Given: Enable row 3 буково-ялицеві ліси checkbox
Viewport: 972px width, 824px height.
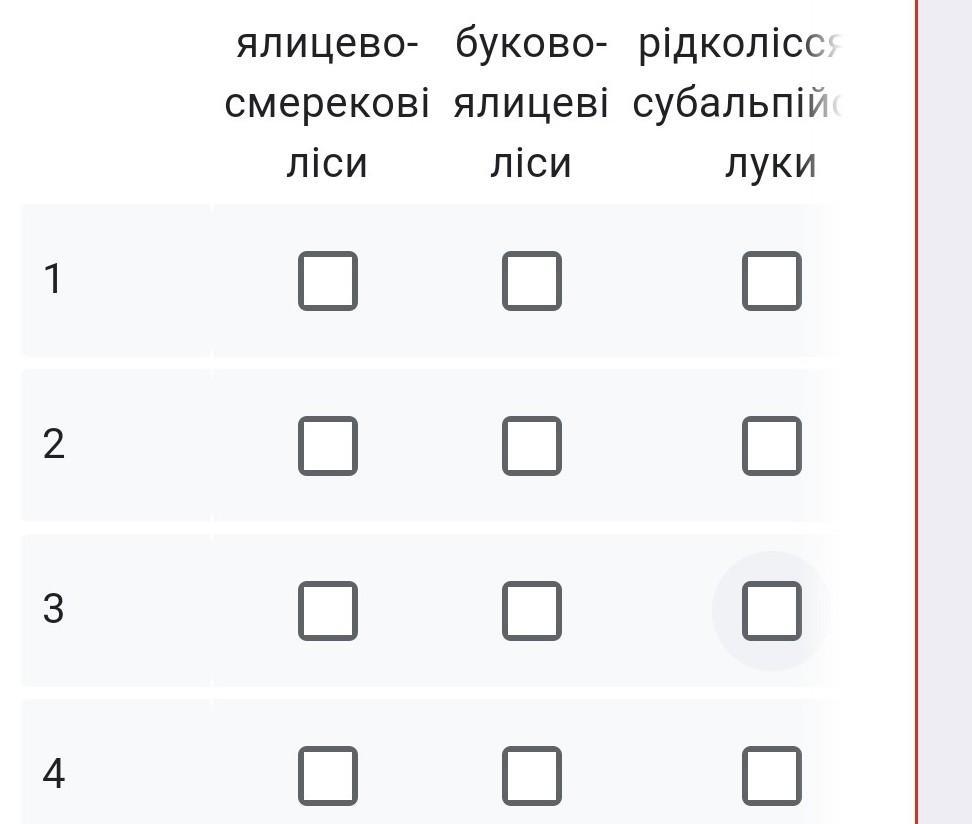Looking at the screenshot, I should 531,610.
